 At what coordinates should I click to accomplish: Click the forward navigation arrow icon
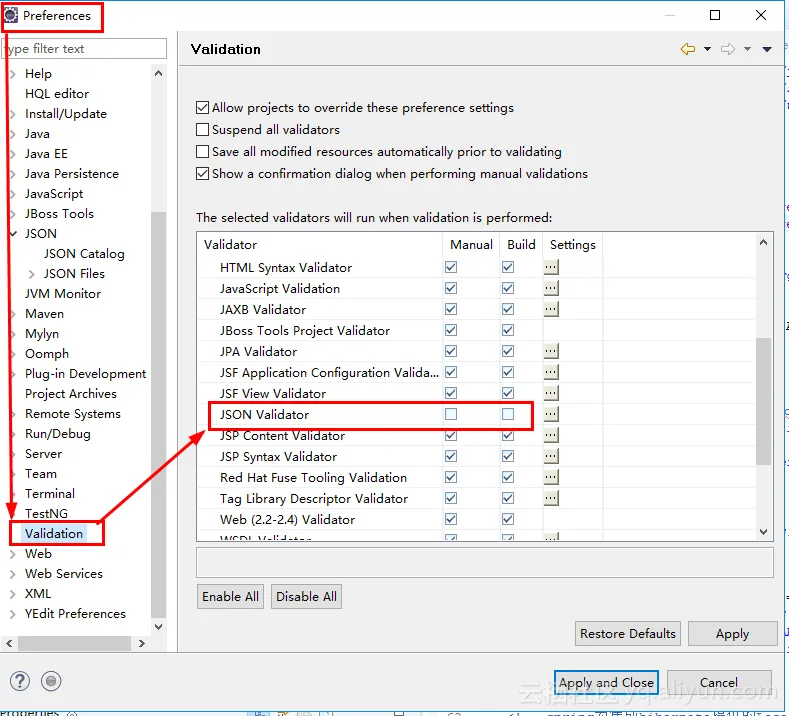(x=728, y=49)
